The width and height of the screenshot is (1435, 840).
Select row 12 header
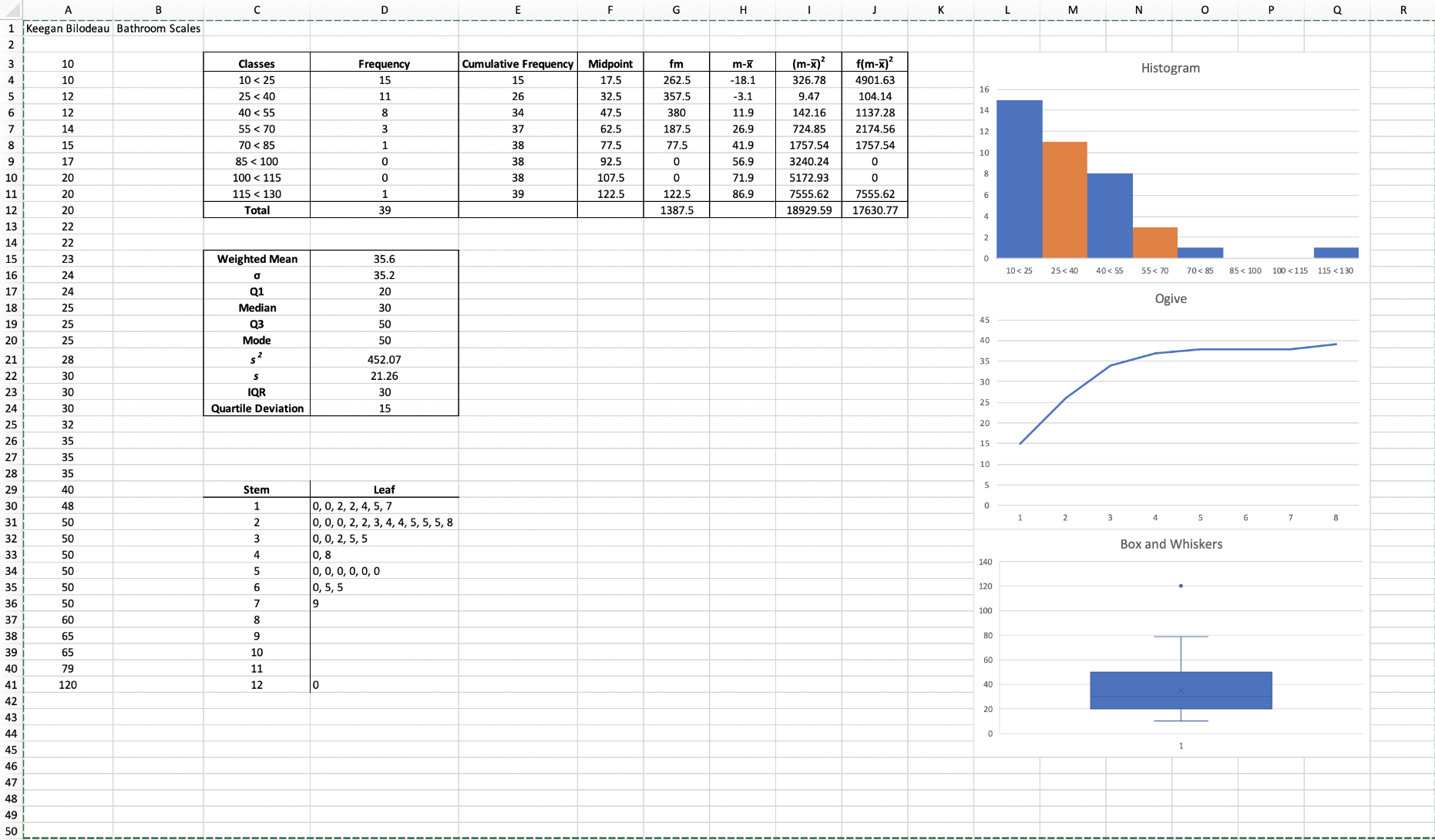coord(11,210)
